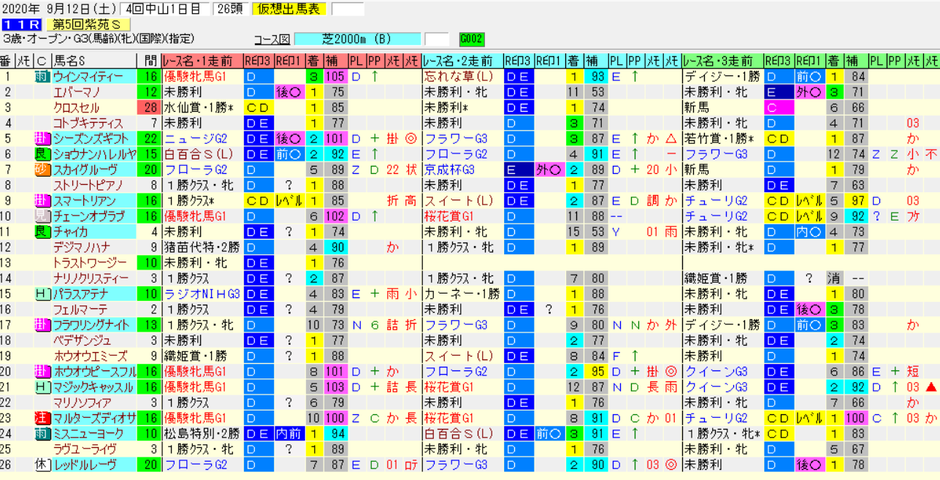Click the レース名・1走前 column header
Viewport: 940px width, 480px height.
pos(202,61)
